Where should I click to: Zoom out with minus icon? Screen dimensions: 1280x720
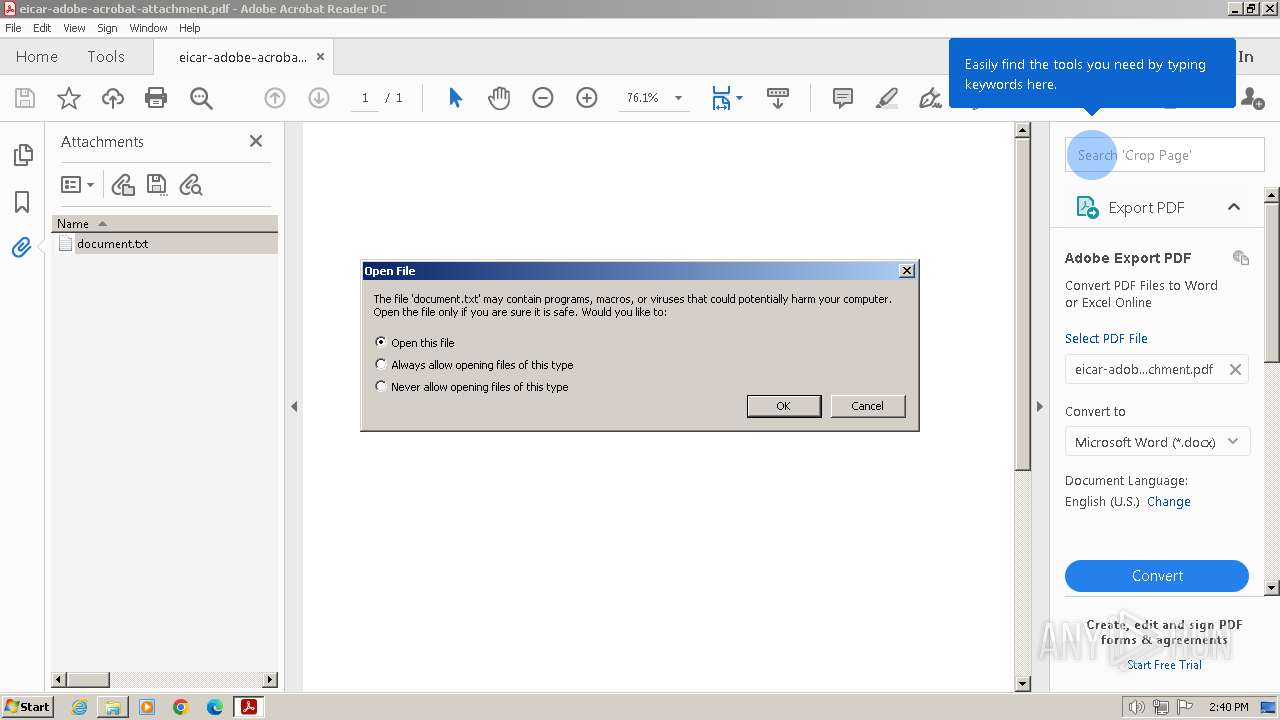(x=543, y=98)
